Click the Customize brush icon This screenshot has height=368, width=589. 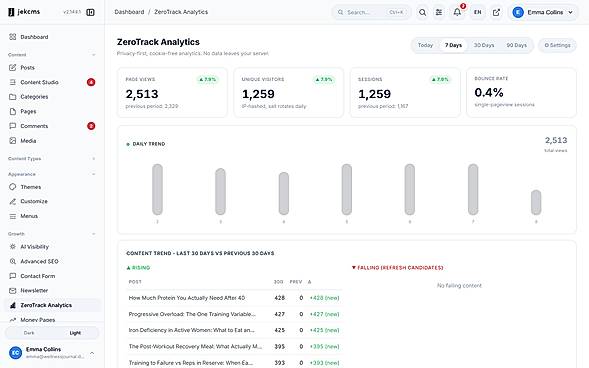13,201
